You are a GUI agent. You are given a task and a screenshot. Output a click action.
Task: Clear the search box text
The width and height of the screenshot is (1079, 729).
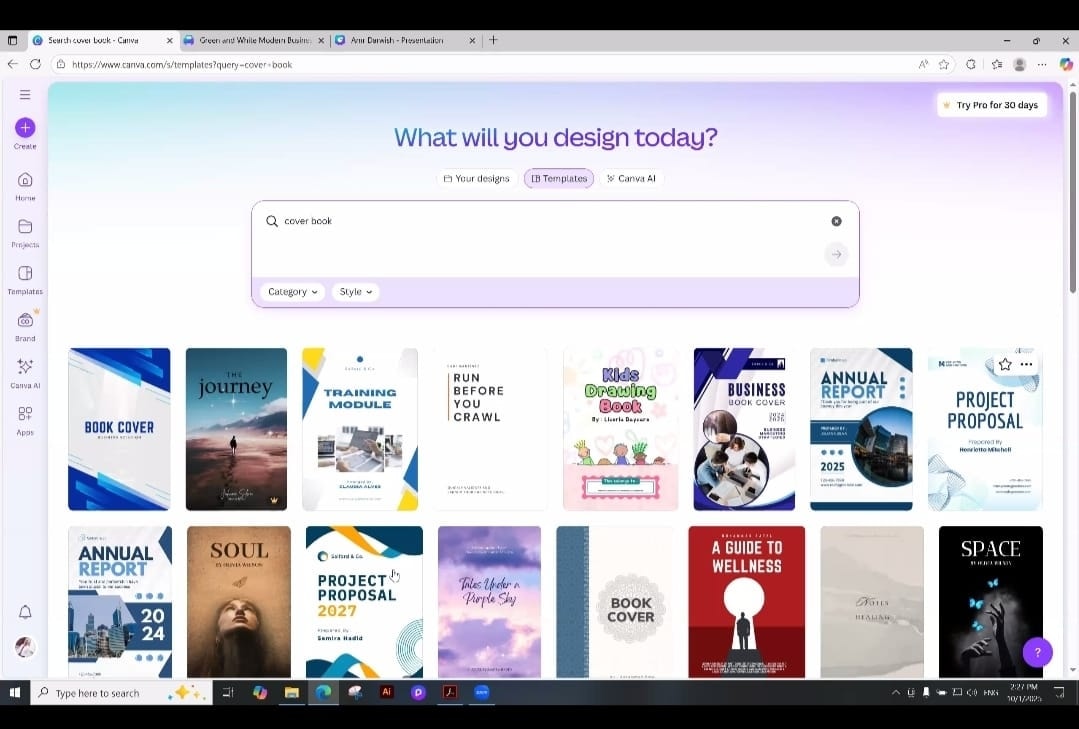point(836,221)
